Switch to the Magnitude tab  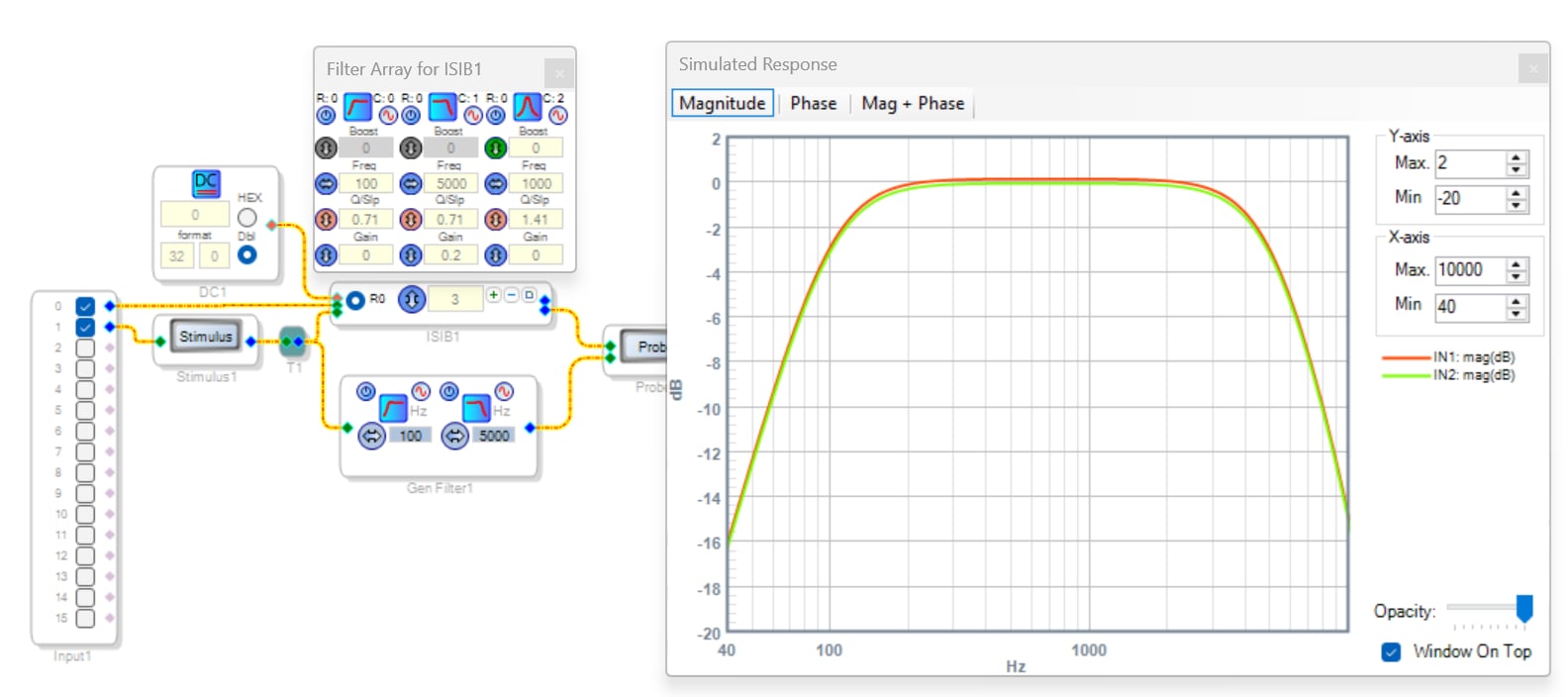pyautogui.click(x=723, y=103)
